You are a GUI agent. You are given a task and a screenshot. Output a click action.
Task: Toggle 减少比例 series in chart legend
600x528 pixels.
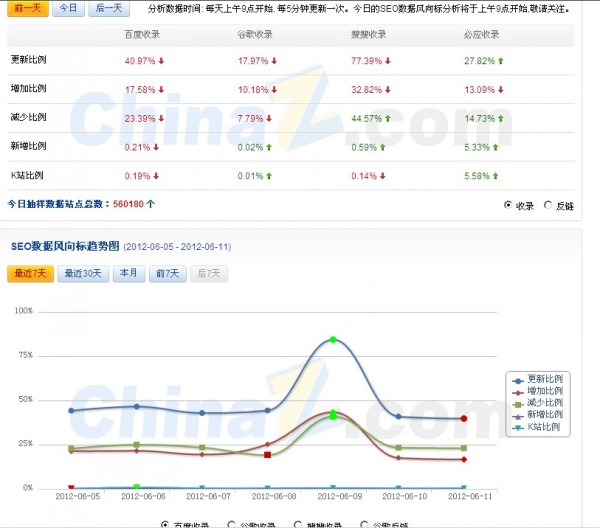(x=537, y=403)
